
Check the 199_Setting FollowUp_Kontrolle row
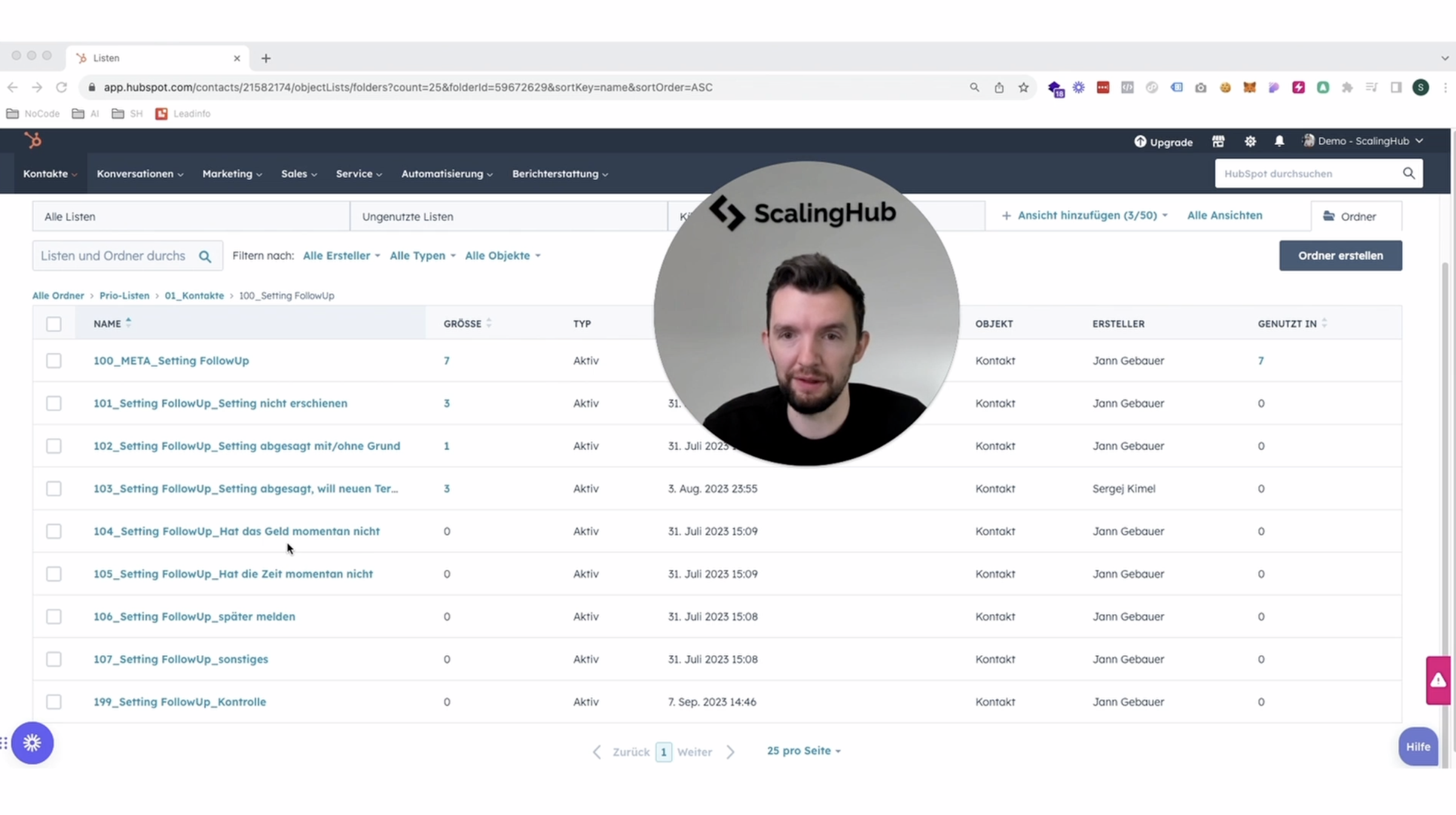(54, 702)
